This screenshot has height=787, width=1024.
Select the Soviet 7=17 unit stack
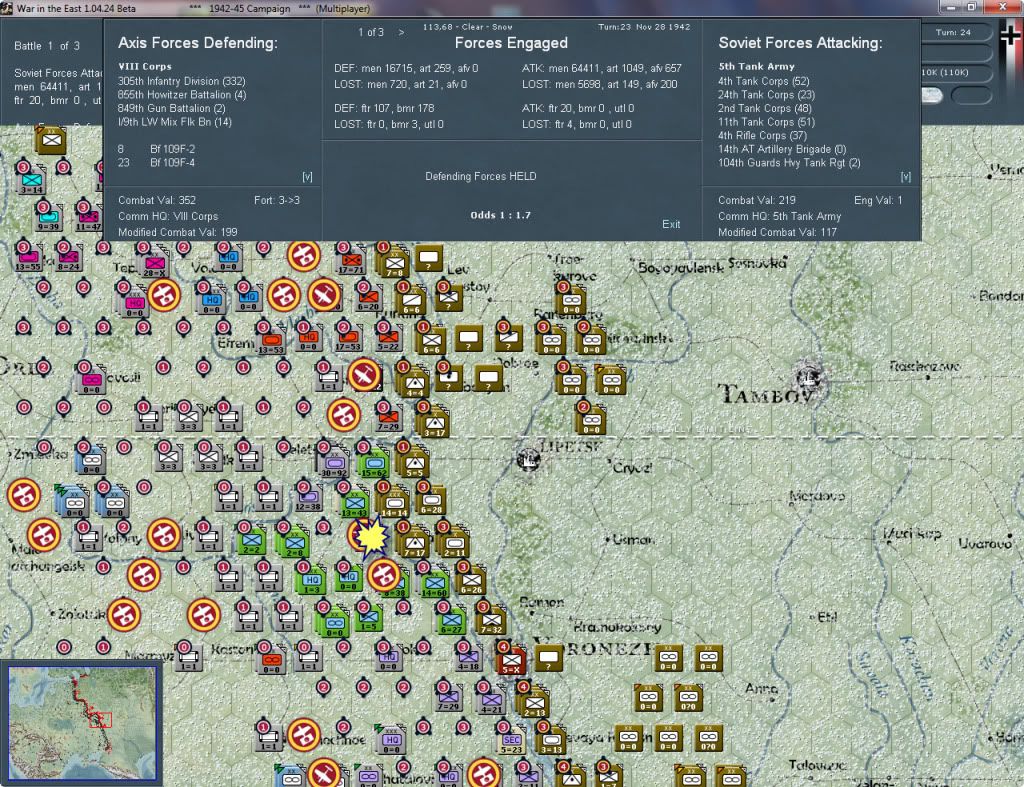(414, 543)
